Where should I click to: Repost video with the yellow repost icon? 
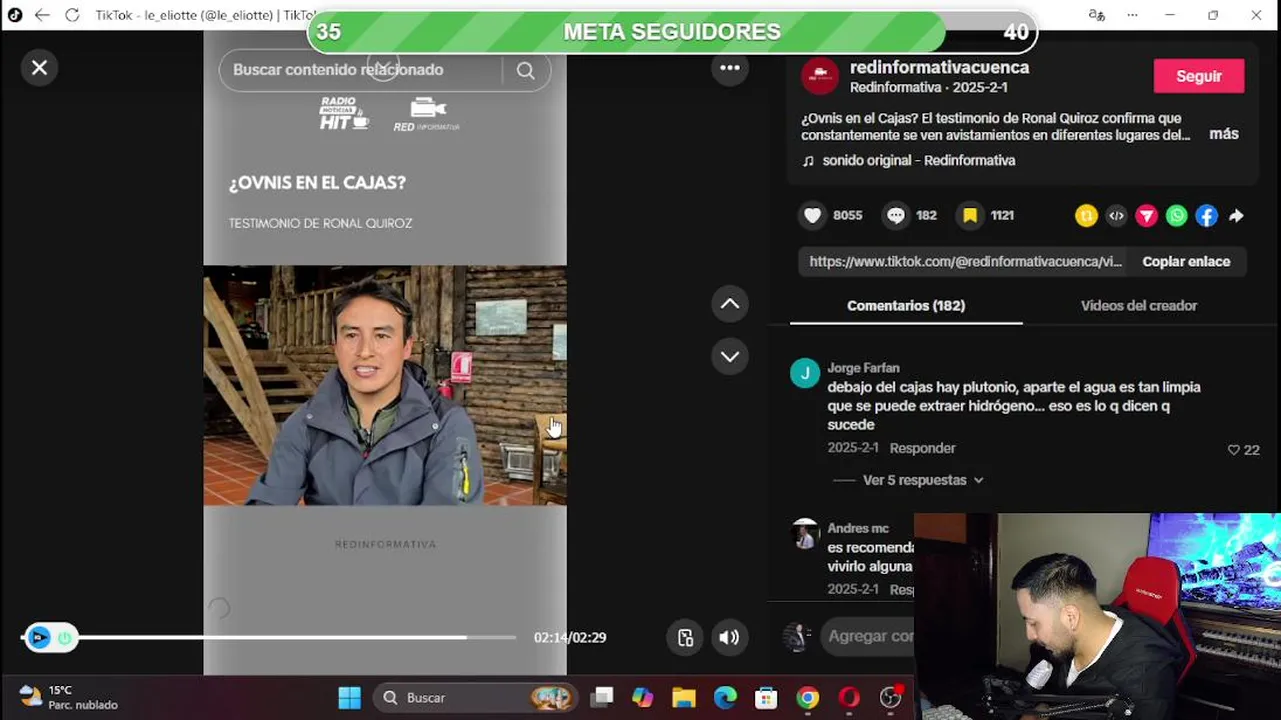click(1086, 215)
